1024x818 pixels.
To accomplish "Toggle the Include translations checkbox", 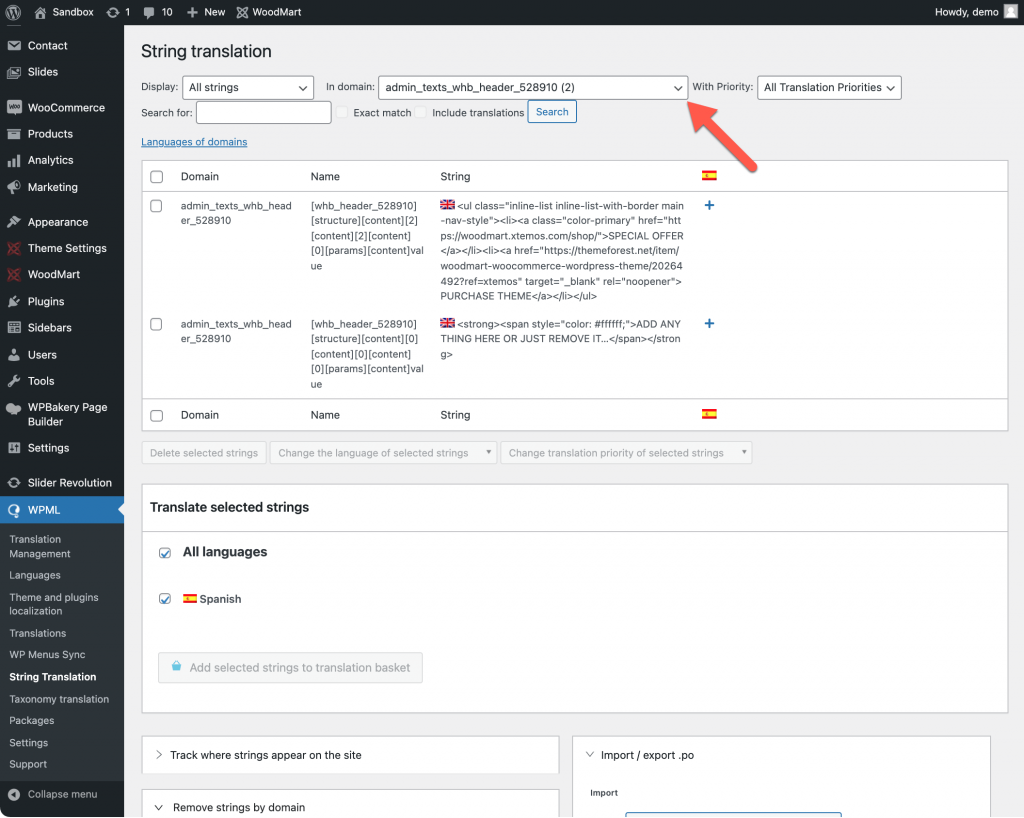I will [421, 112].
